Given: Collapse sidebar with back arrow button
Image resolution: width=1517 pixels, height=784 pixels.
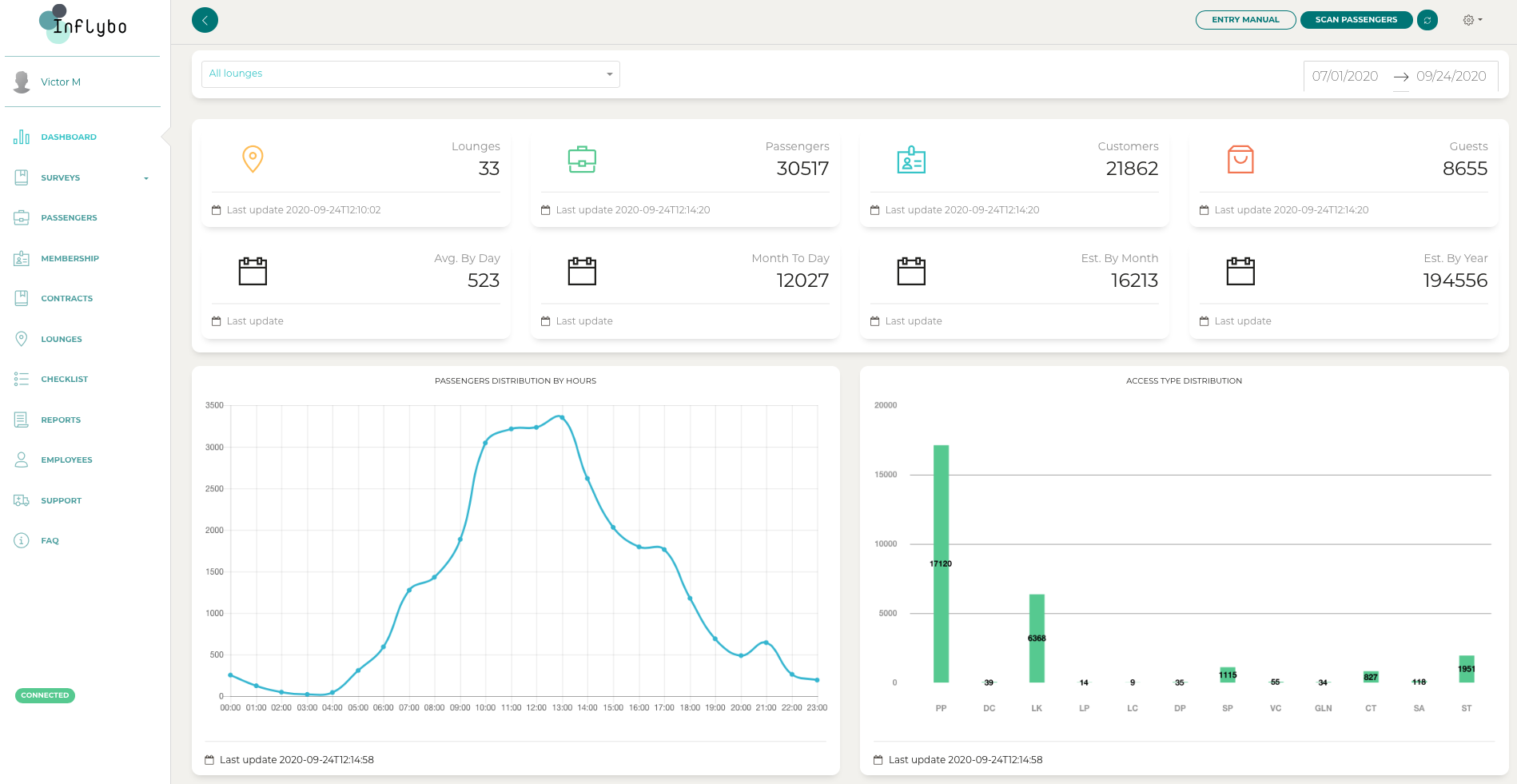Looking at the screenshot, I should 205,20.
